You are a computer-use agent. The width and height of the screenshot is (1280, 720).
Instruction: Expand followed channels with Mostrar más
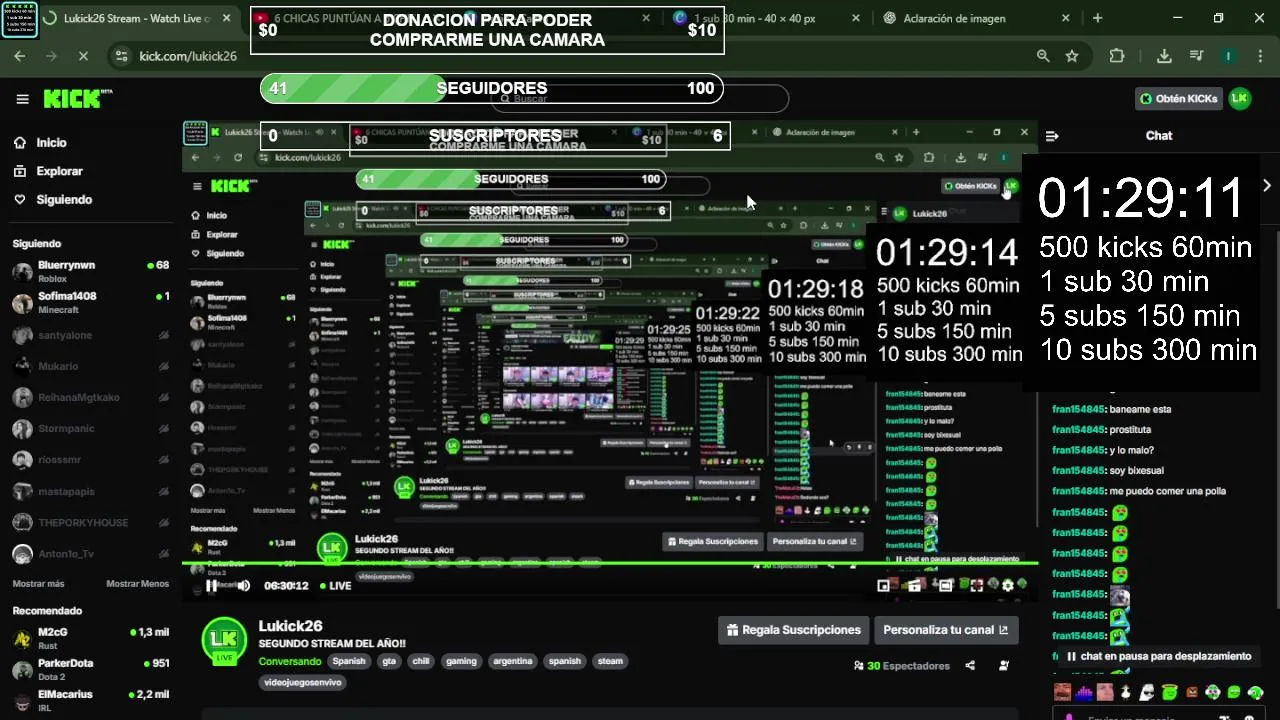coord(38,584)
